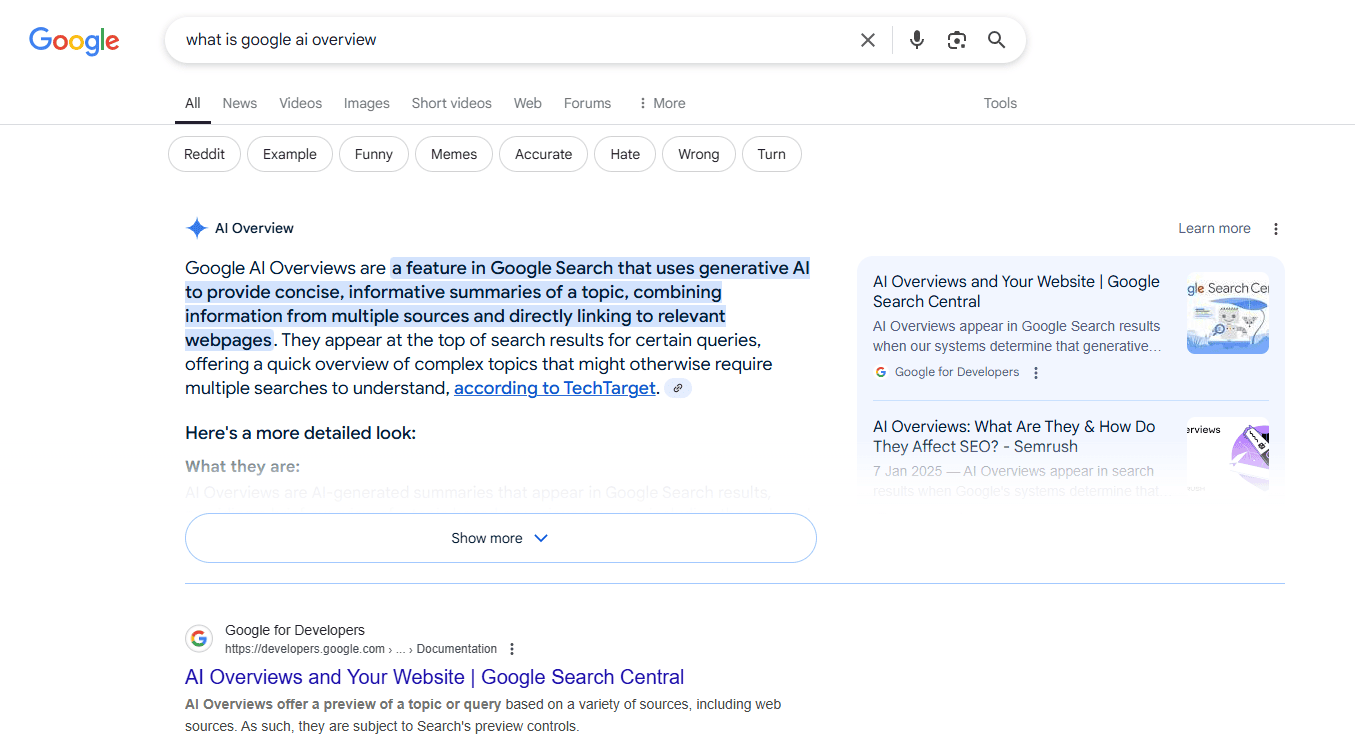The image size is (1355, 747).
Task: Click "Here's a more detailed look:" heading
Action: (300, 433)
